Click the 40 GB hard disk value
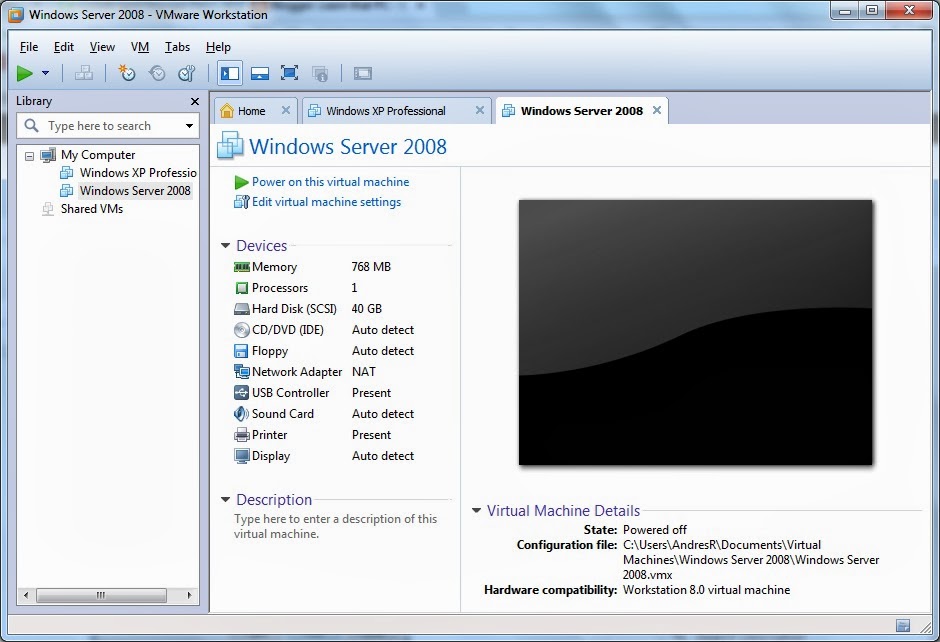Screen dimensions: 940x642 (366, 309)
